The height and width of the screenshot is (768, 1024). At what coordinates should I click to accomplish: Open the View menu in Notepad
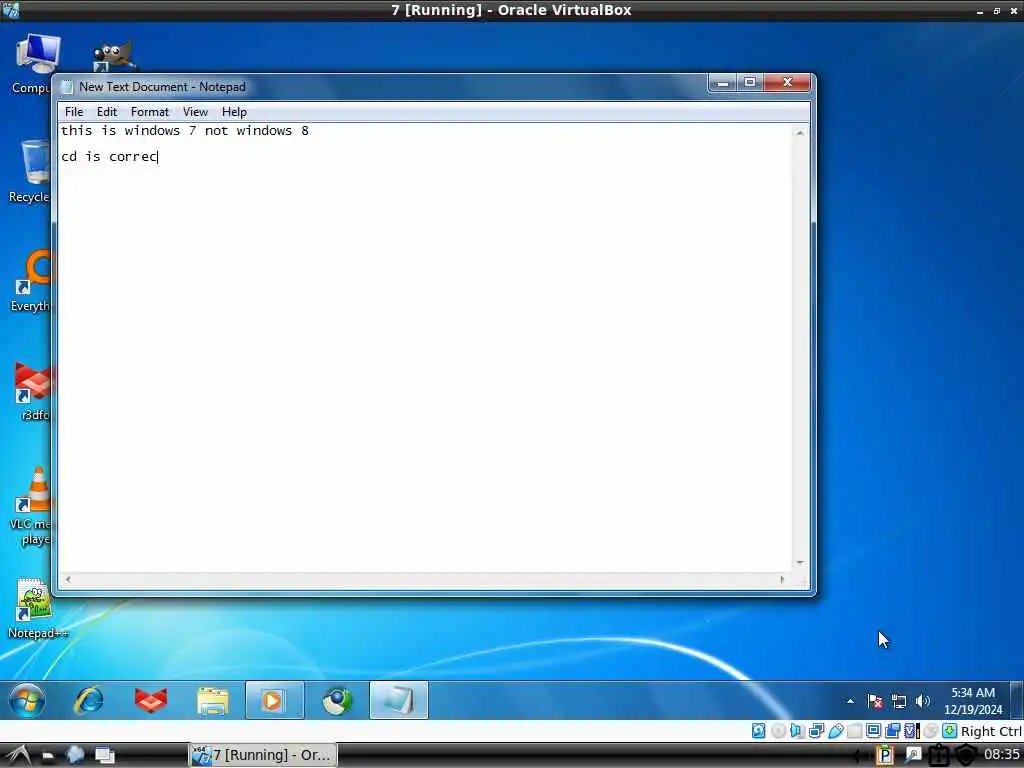195,112
